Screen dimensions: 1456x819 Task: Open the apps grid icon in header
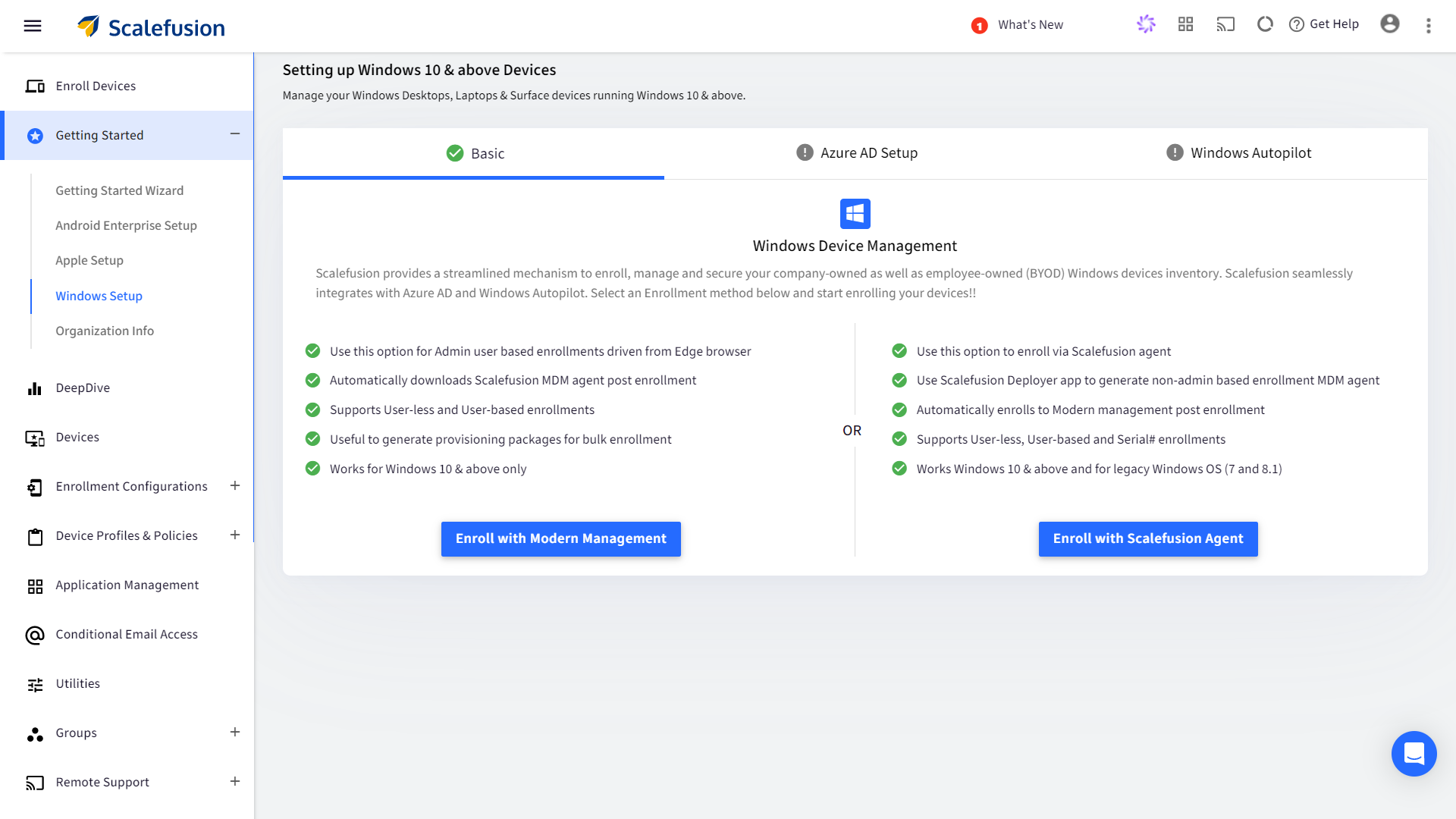pyautogui.click(x=1185, y=24)
